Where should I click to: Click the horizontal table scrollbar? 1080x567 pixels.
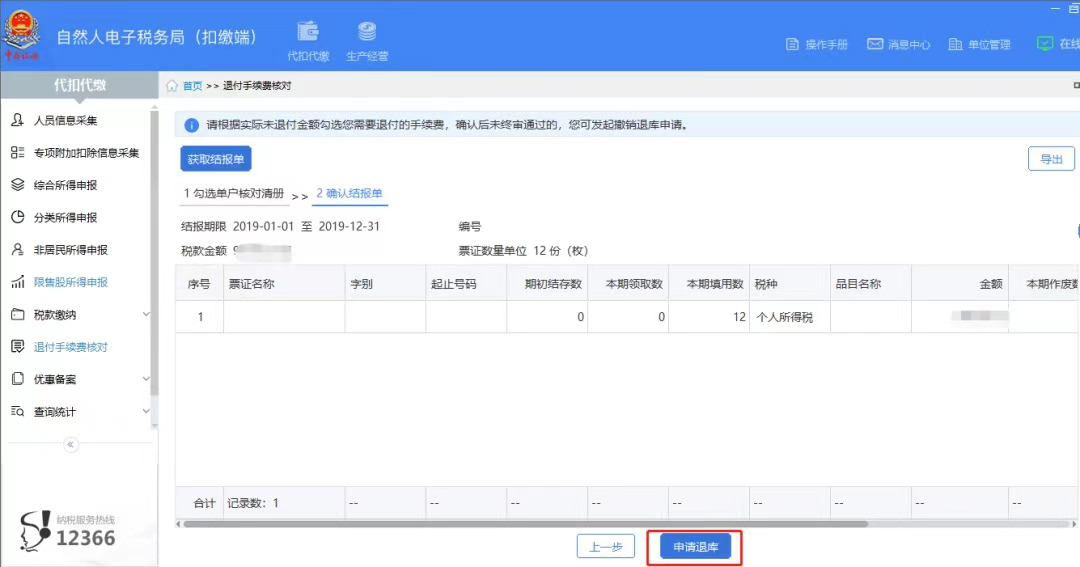pos(526,524)
